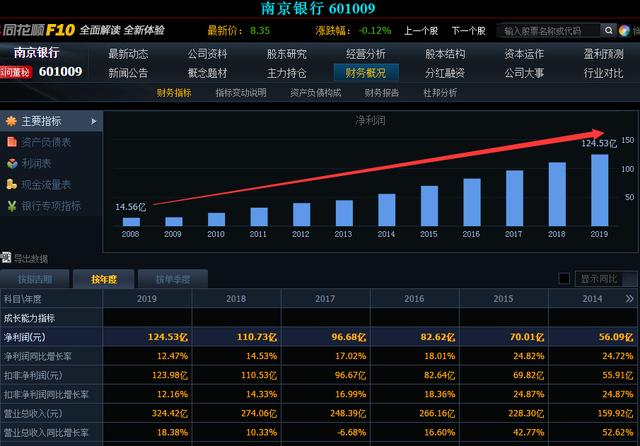The image size is (640, 446).
Task: Open 资产负债表 in sidebar
Action: point(46,142)
